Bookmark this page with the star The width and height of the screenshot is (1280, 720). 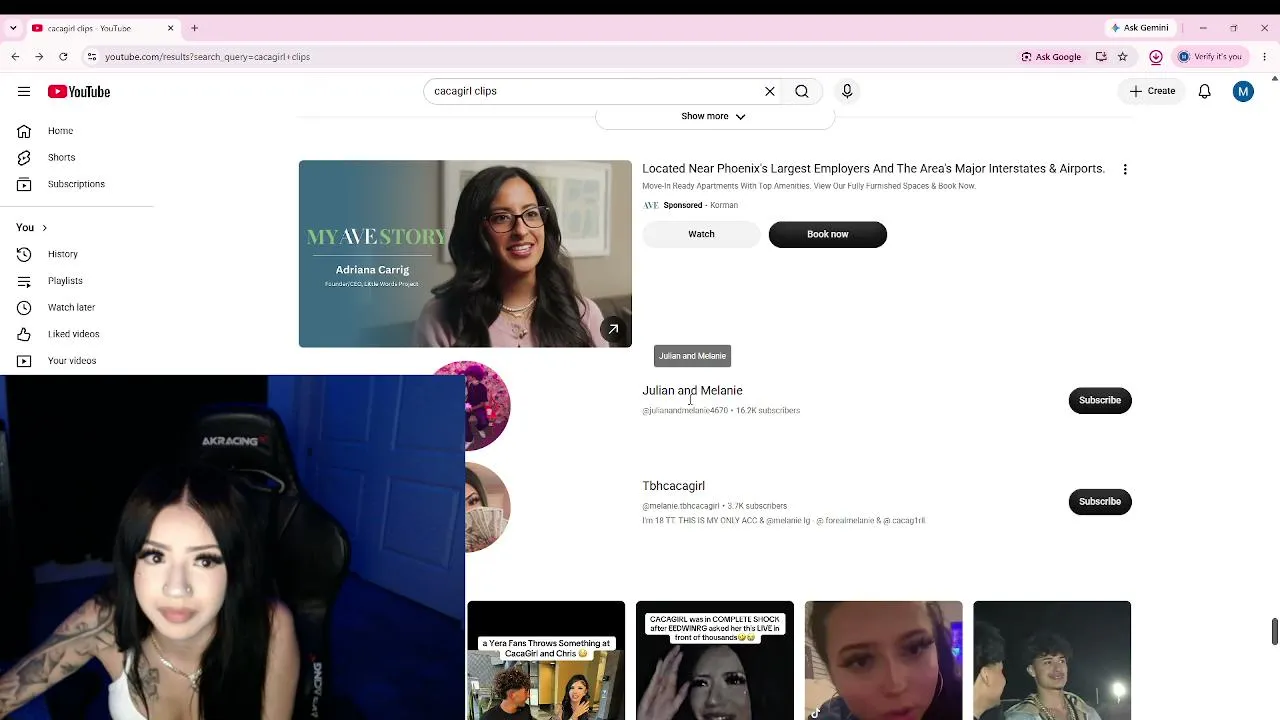tap(1123, 57)
